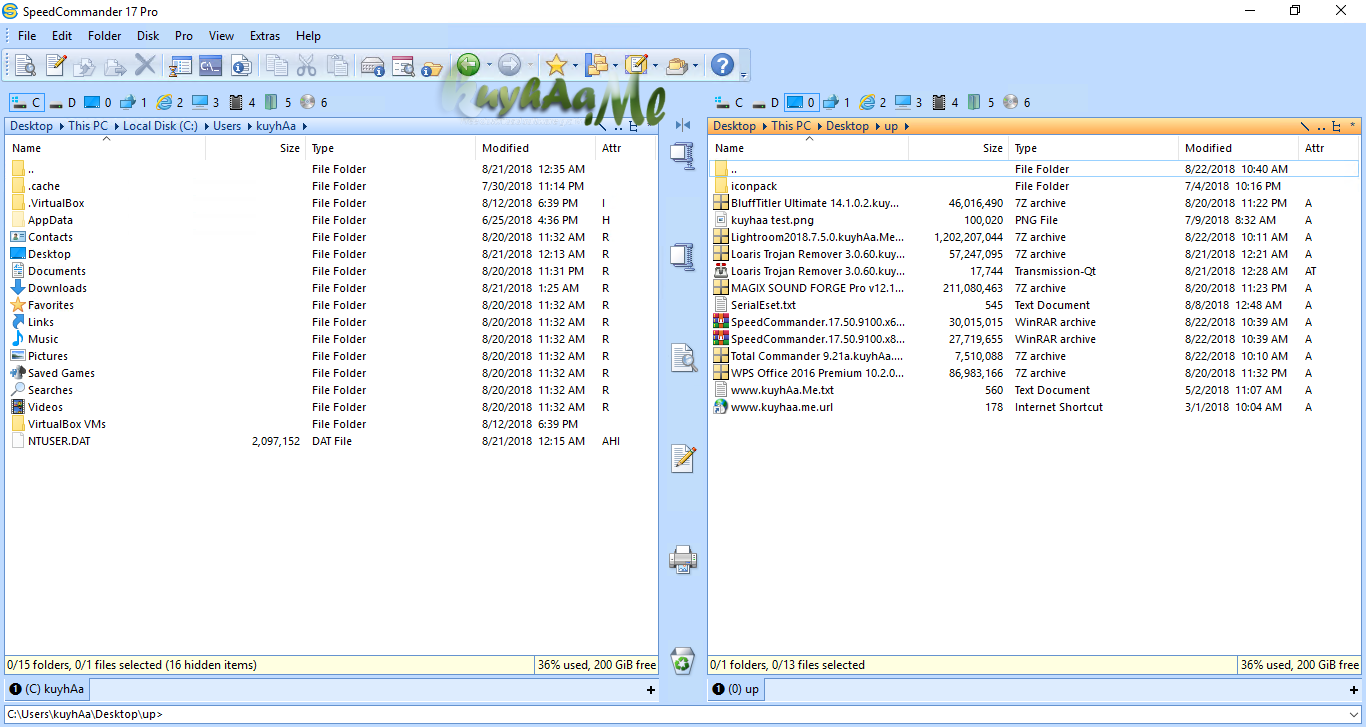Click Internet Explorer location 2 in the left drive bar
The image size is (1366, 727).
(x=170, y=102)
